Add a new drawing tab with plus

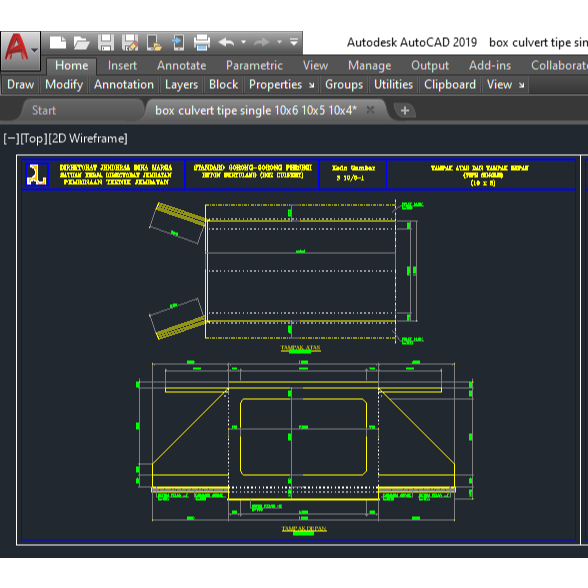click(x=405, y=111)
